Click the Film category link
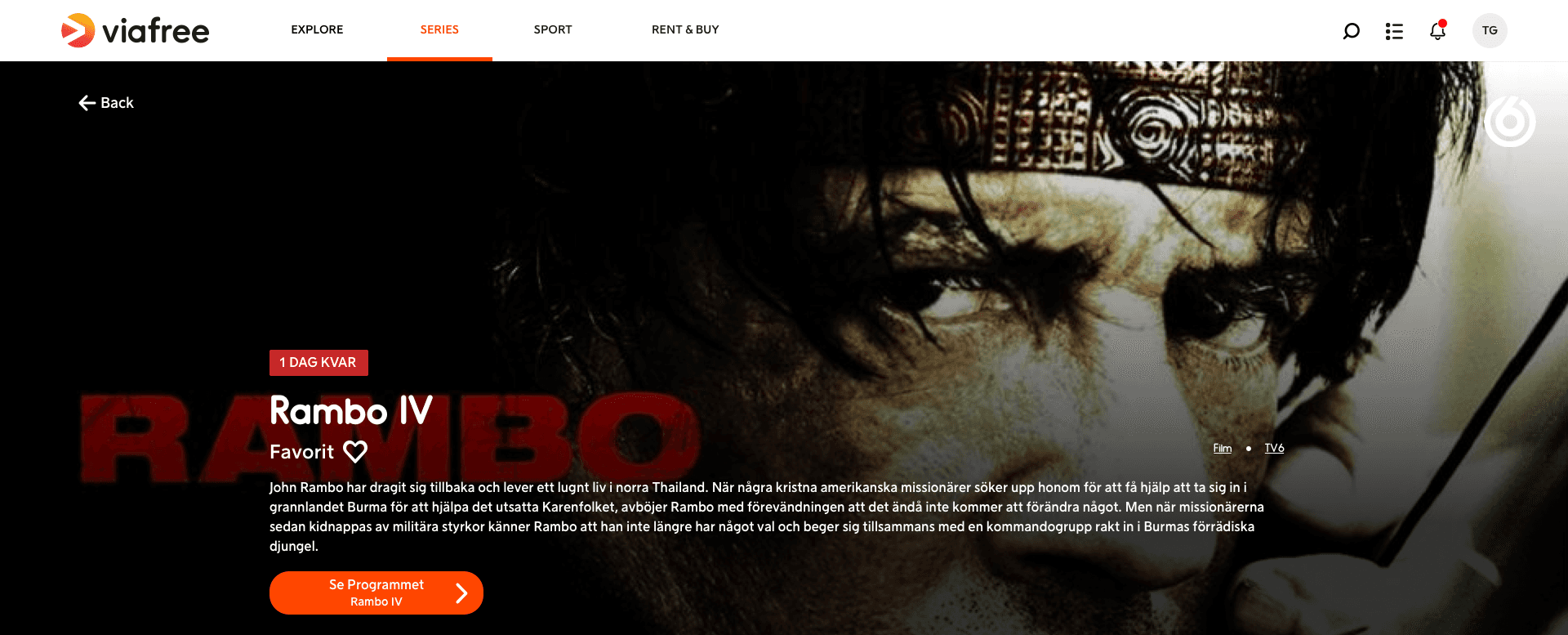Screen dimensions: 1568x635 tap(1222, 448)
